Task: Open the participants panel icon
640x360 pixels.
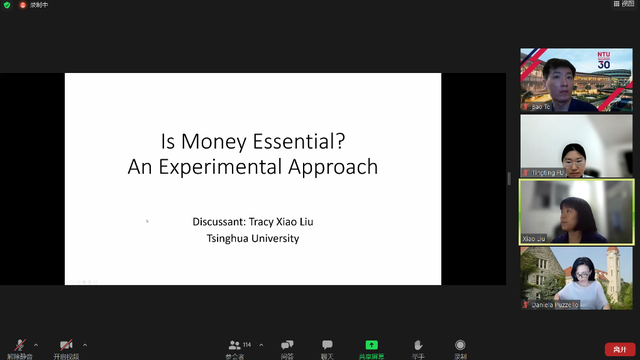Action: pos(235,345)
